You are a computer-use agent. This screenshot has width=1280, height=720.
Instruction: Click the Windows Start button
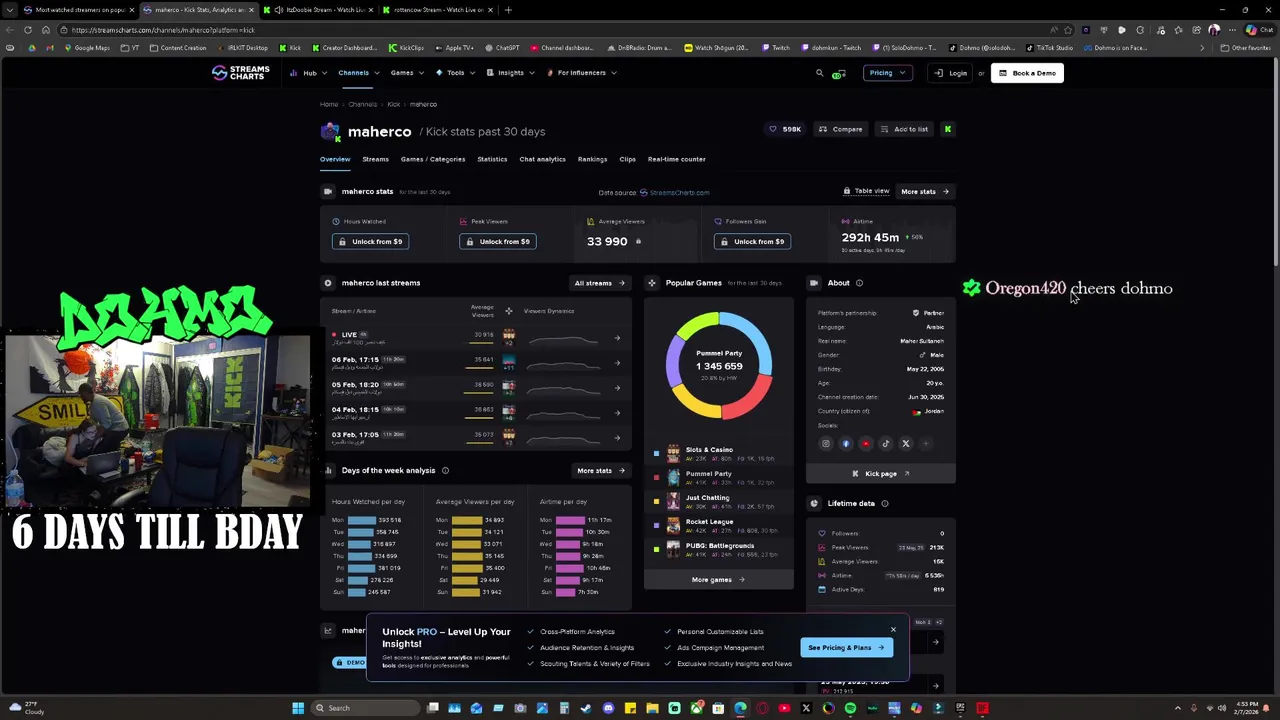297,708
